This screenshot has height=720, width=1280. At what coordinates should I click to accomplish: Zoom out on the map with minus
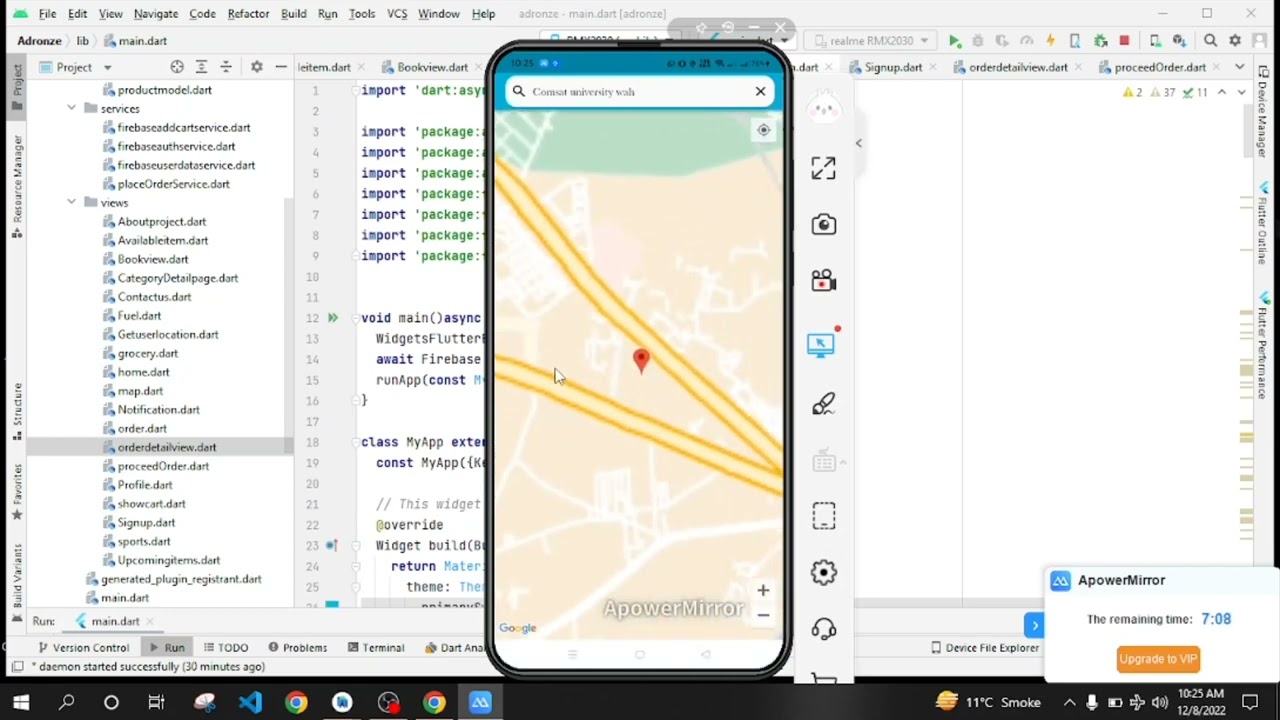[x=763, y=615]
